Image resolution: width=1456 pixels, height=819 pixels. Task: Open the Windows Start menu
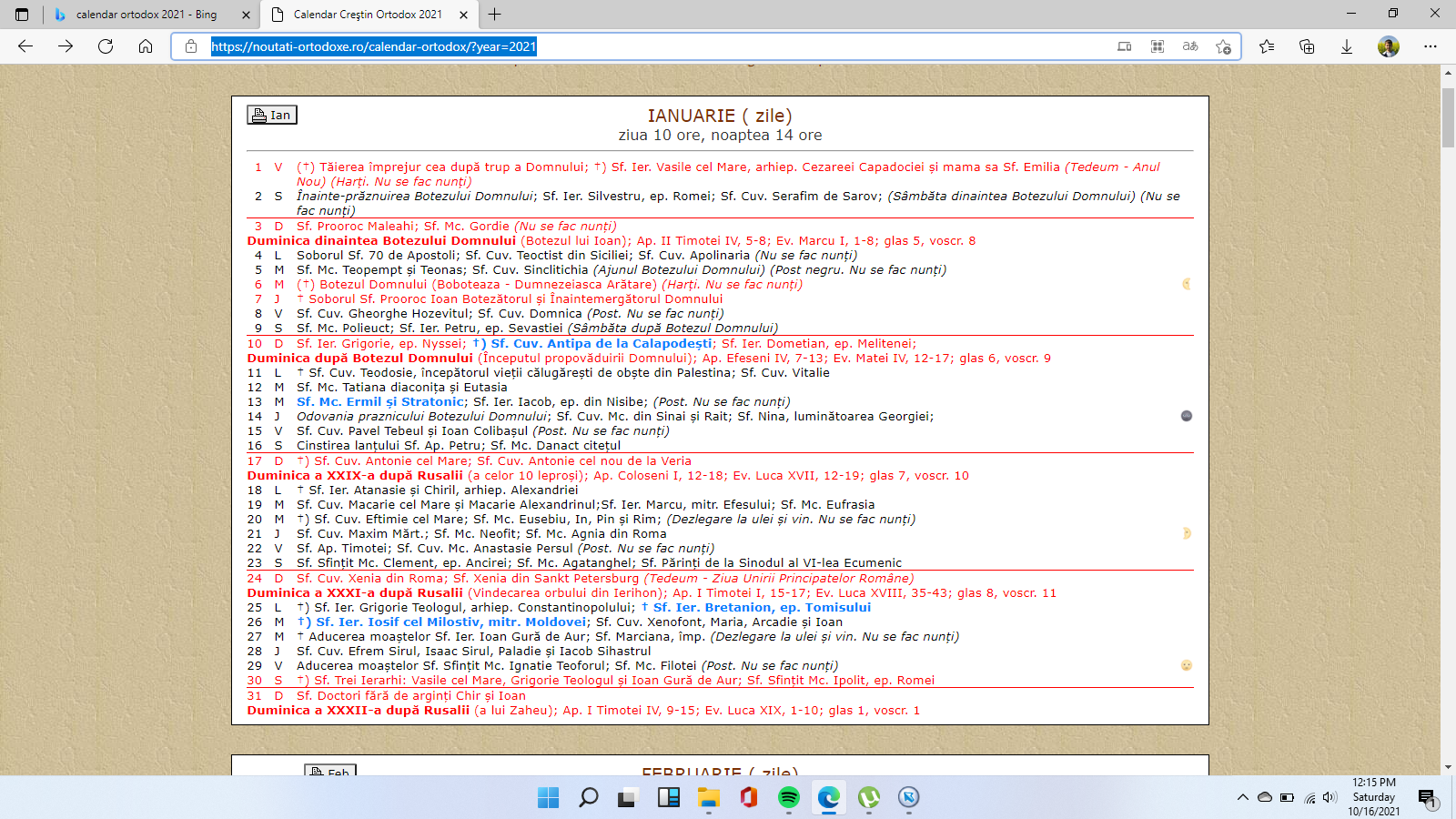click(x=549, y=797)
